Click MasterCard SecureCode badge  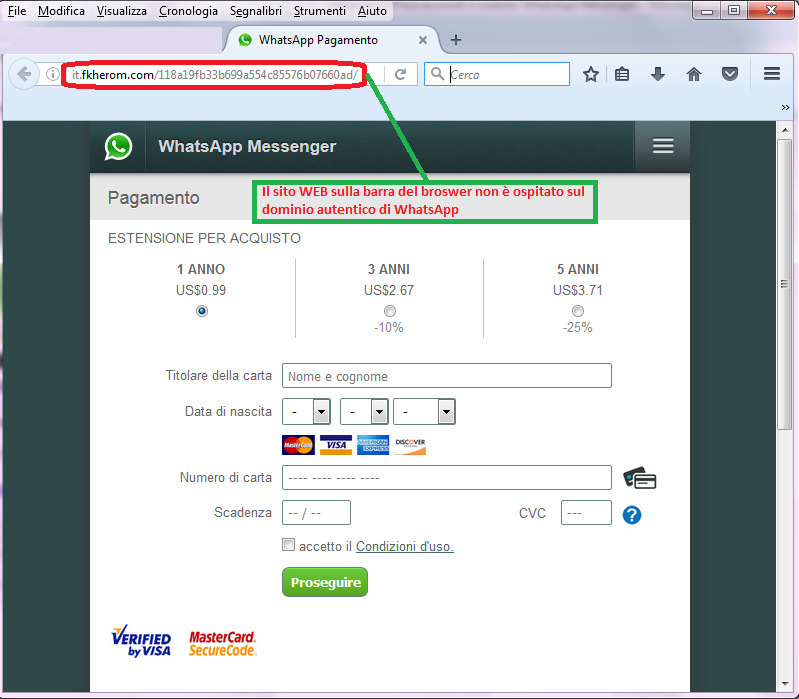point(222,643)
